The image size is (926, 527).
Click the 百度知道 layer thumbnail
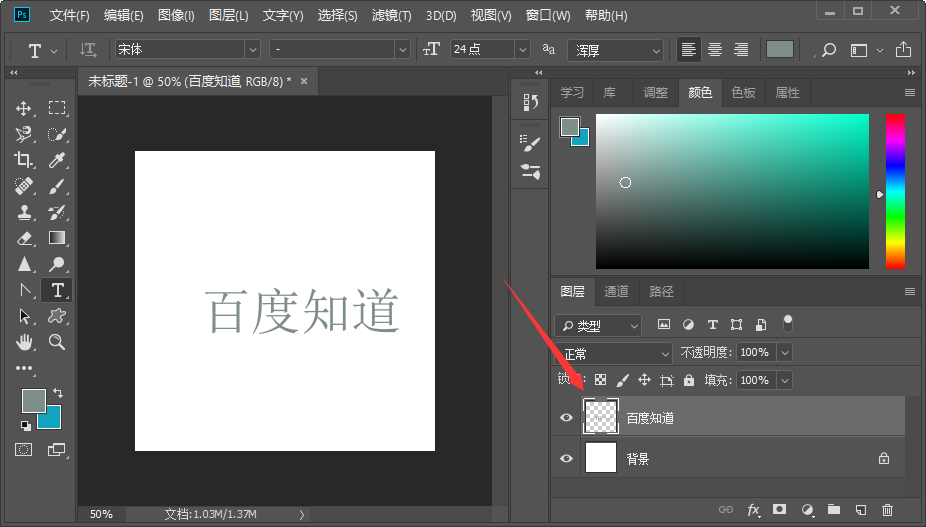601,417
